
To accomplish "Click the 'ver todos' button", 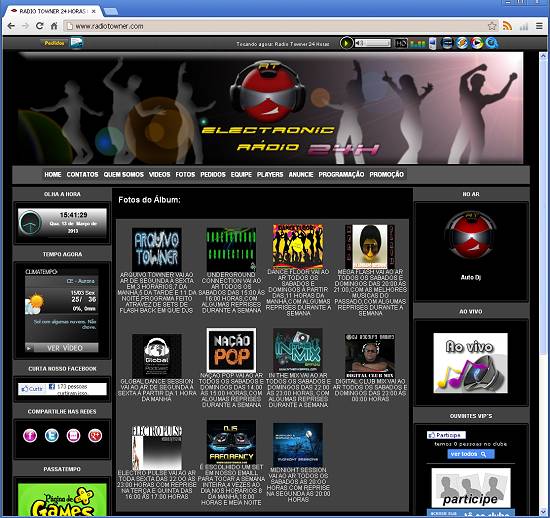I will pos(471,454).
